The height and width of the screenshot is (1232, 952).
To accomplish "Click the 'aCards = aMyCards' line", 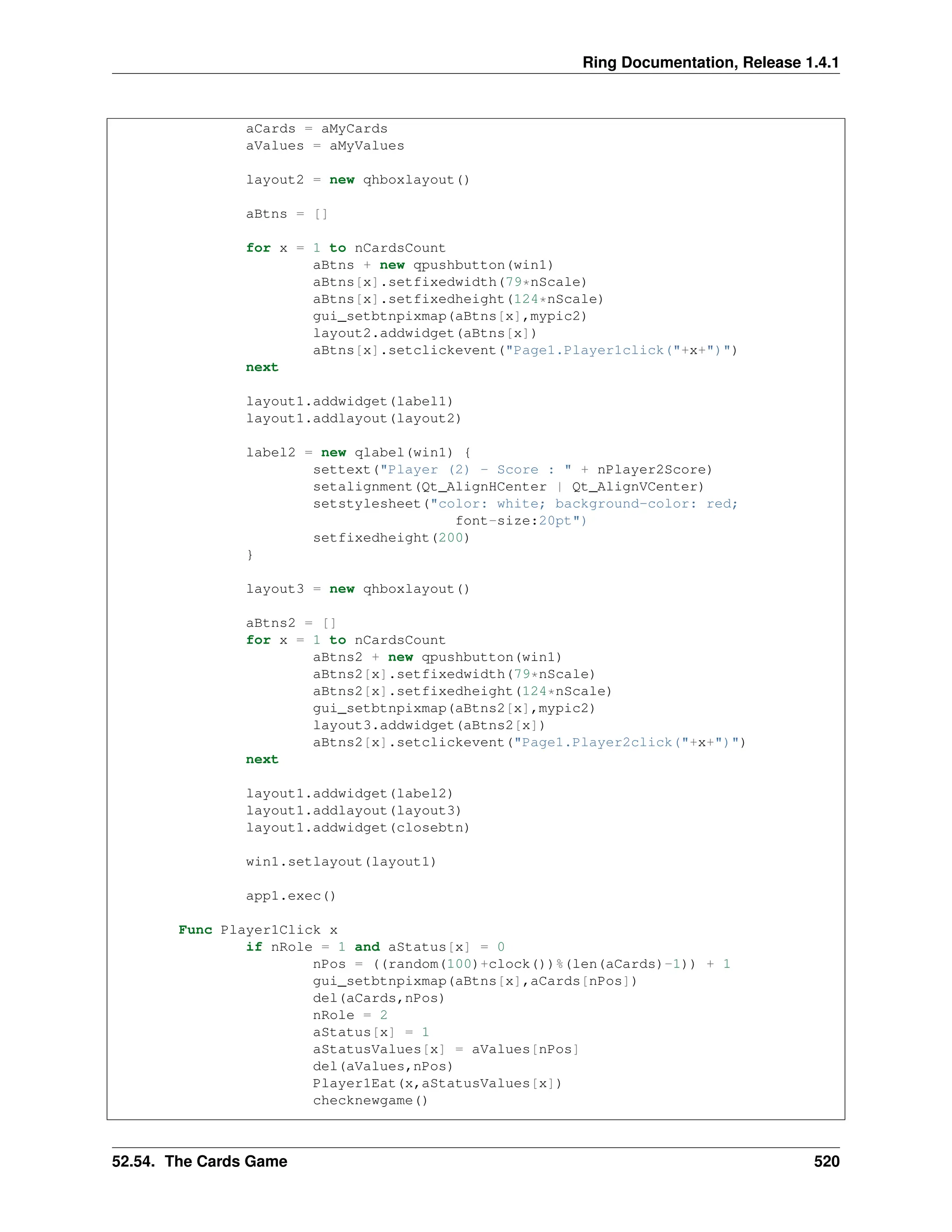I will coord(317,129).
